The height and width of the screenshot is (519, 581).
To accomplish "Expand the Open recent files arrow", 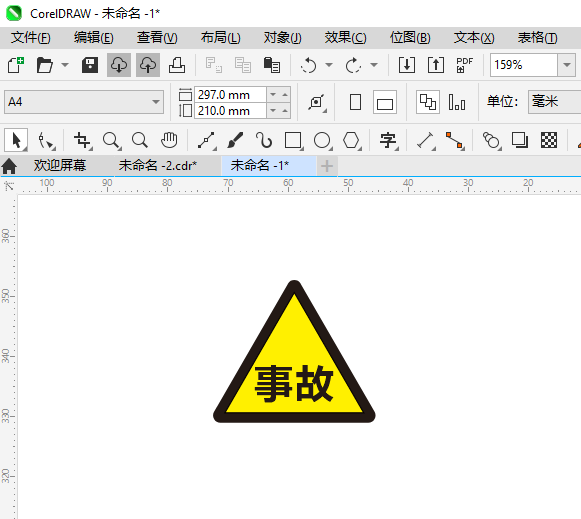I will (65, 65).
